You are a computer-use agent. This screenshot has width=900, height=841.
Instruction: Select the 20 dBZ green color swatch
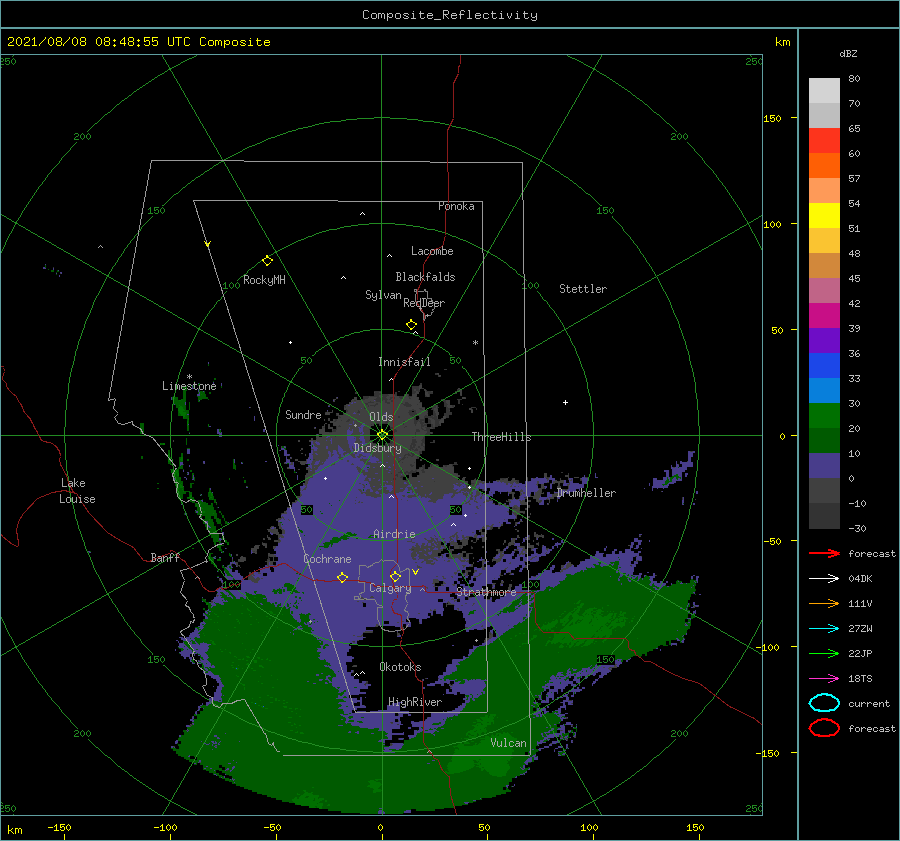(824, 440)
